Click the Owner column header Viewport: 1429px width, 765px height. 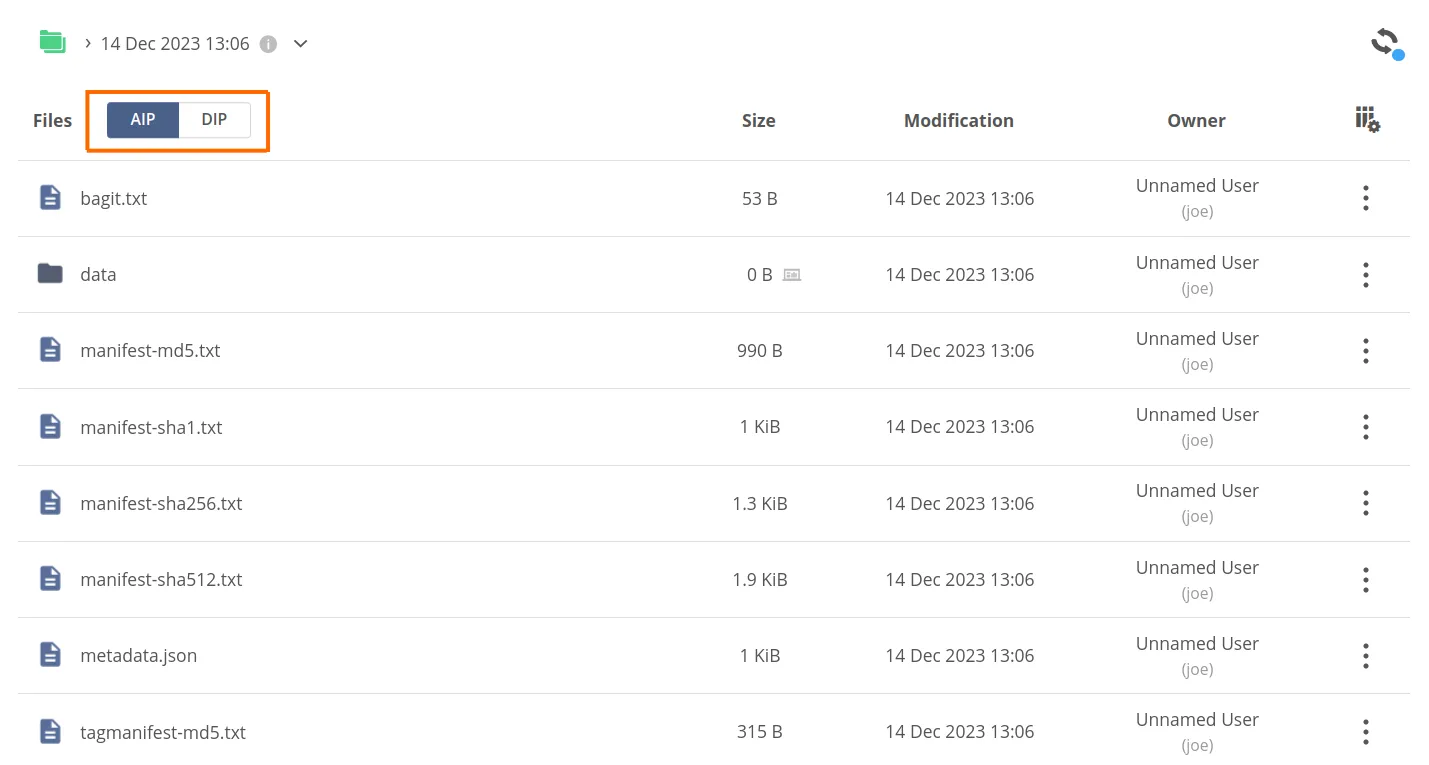click(x=1196, y=121)
